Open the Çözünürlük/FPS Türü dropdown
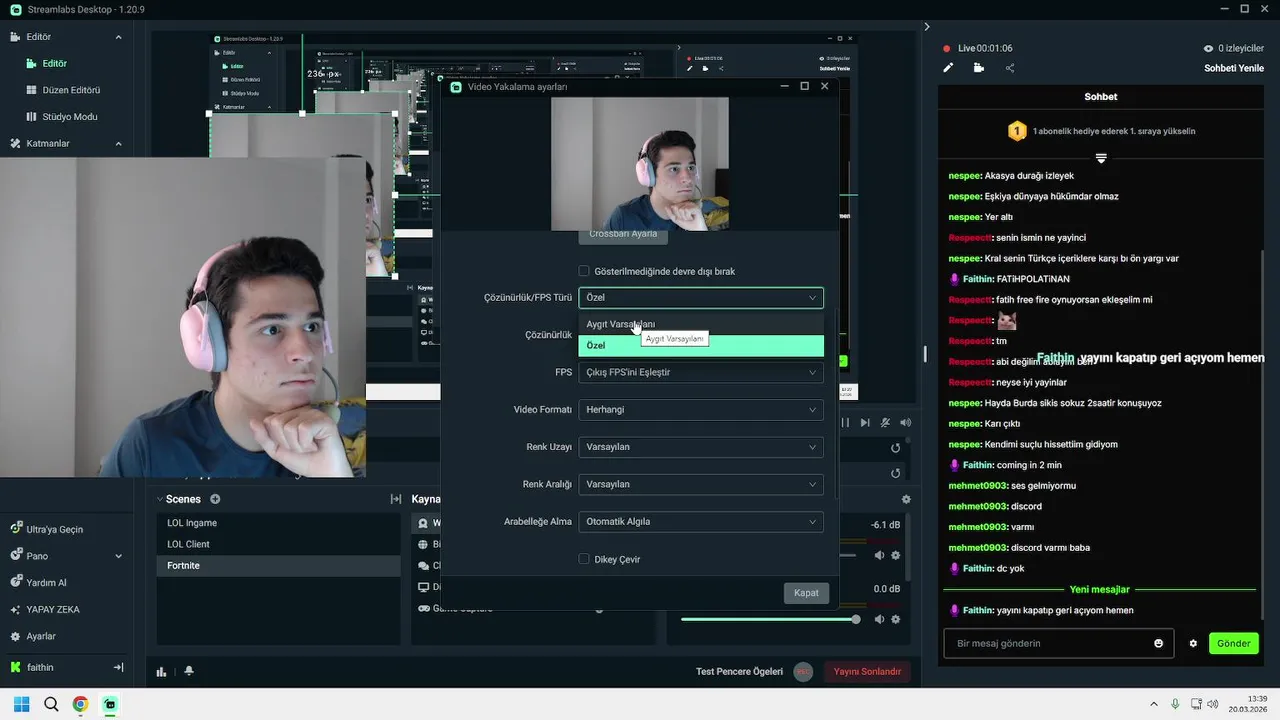 pyautogui.click(x=701, y=297)
